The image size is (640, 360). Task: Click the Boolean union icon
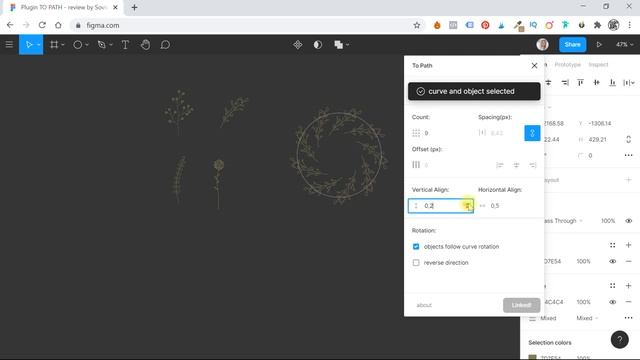[338, 44]
